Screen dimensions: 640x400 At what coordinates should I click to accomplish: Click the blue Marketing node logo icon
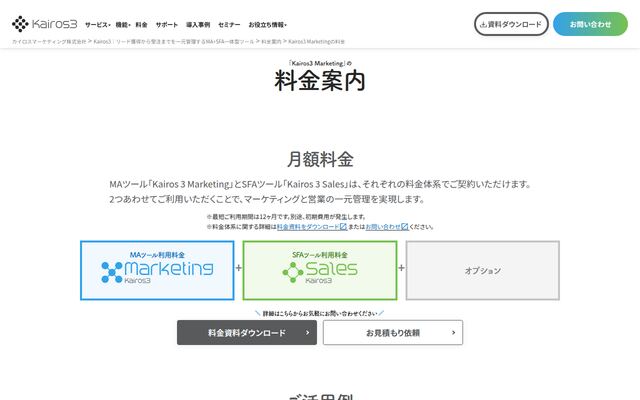point(112,272)
